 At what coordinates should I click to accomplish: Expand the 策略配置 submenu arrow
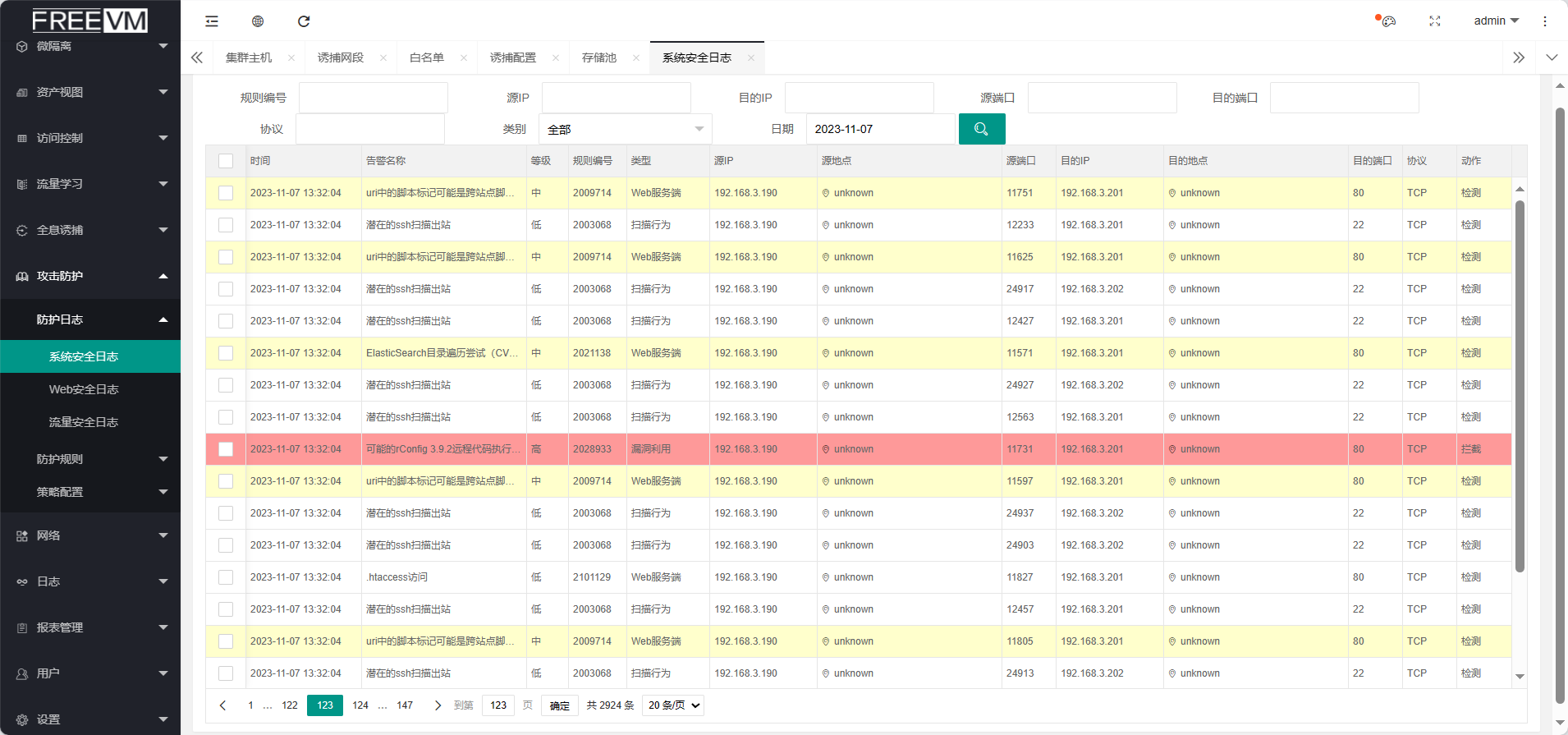coord(163,492)
